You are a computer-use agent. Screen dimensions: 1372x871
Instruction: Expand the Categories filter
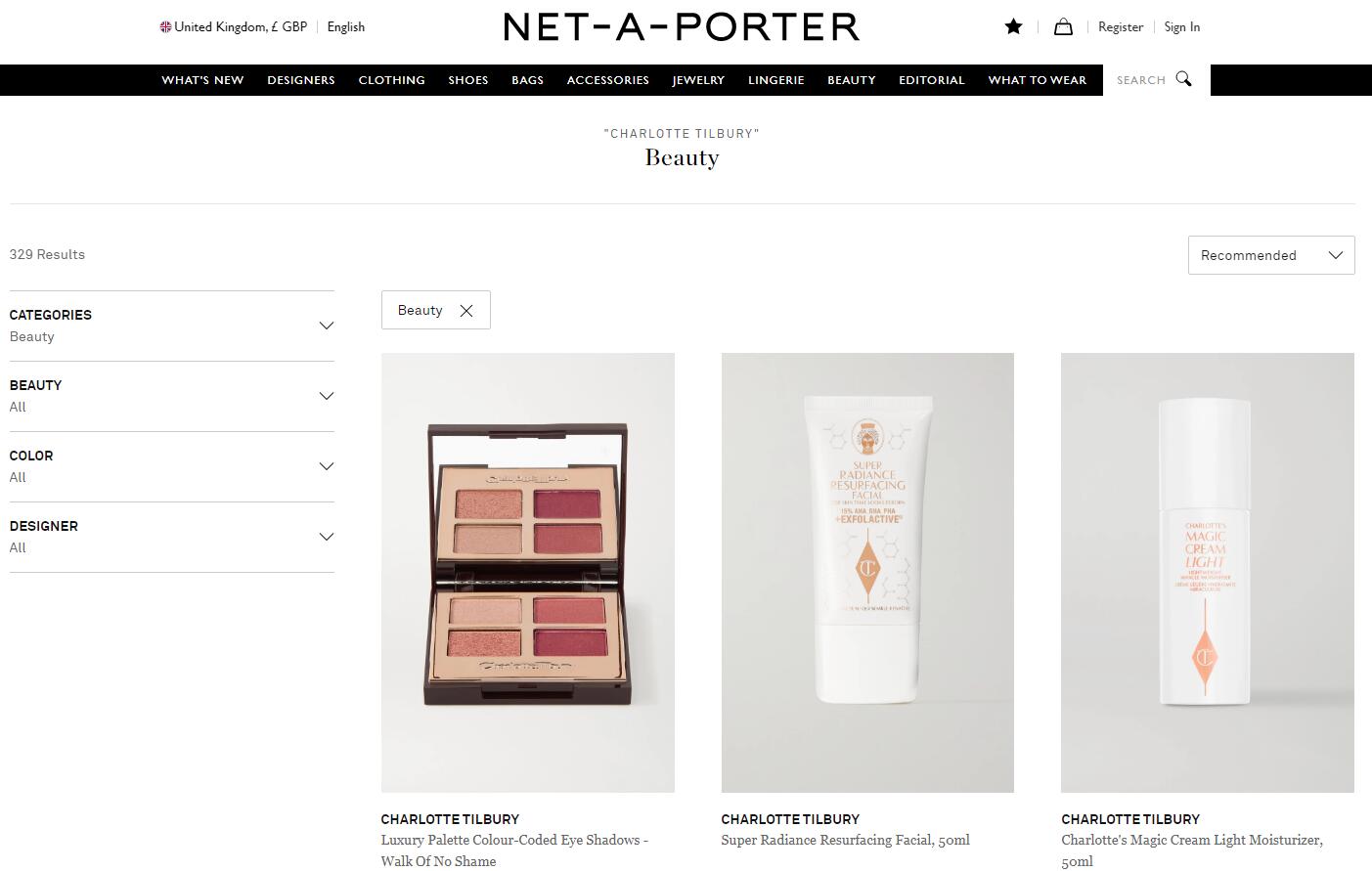pos(327,326)
